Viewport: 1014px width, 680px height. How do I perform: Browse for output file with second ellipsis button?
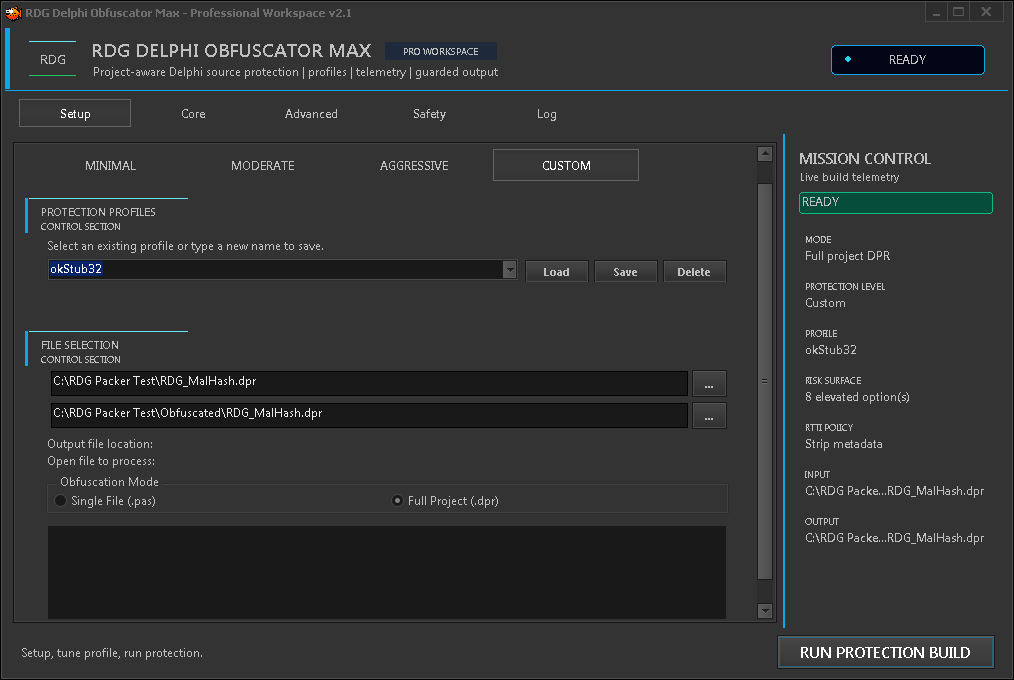click(709, 416)
